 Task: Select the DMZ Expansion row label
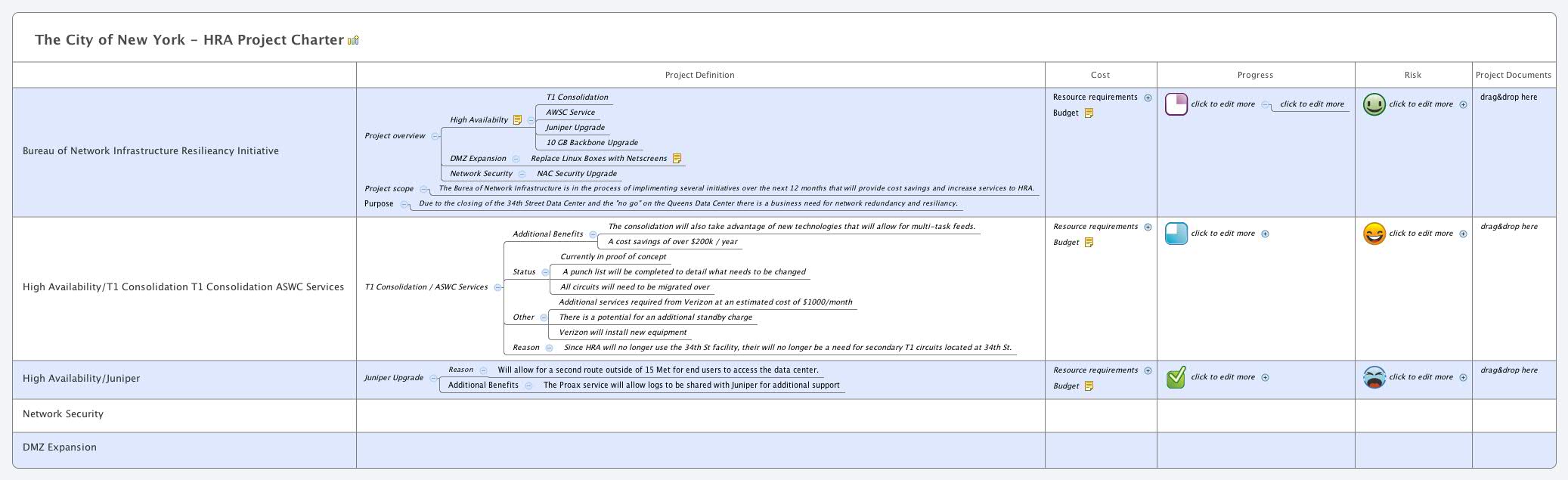pos(60,447)
